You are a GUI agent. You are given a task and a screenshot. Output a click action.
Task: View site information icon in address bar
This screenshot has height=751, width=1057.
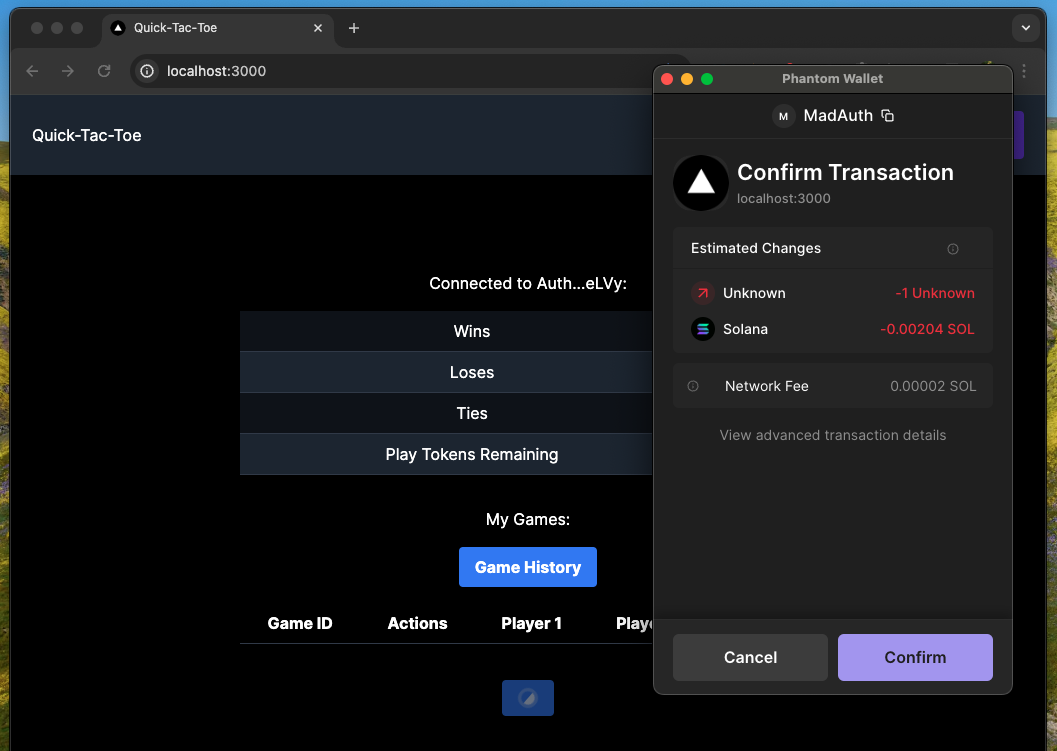(x=147, y=71)
